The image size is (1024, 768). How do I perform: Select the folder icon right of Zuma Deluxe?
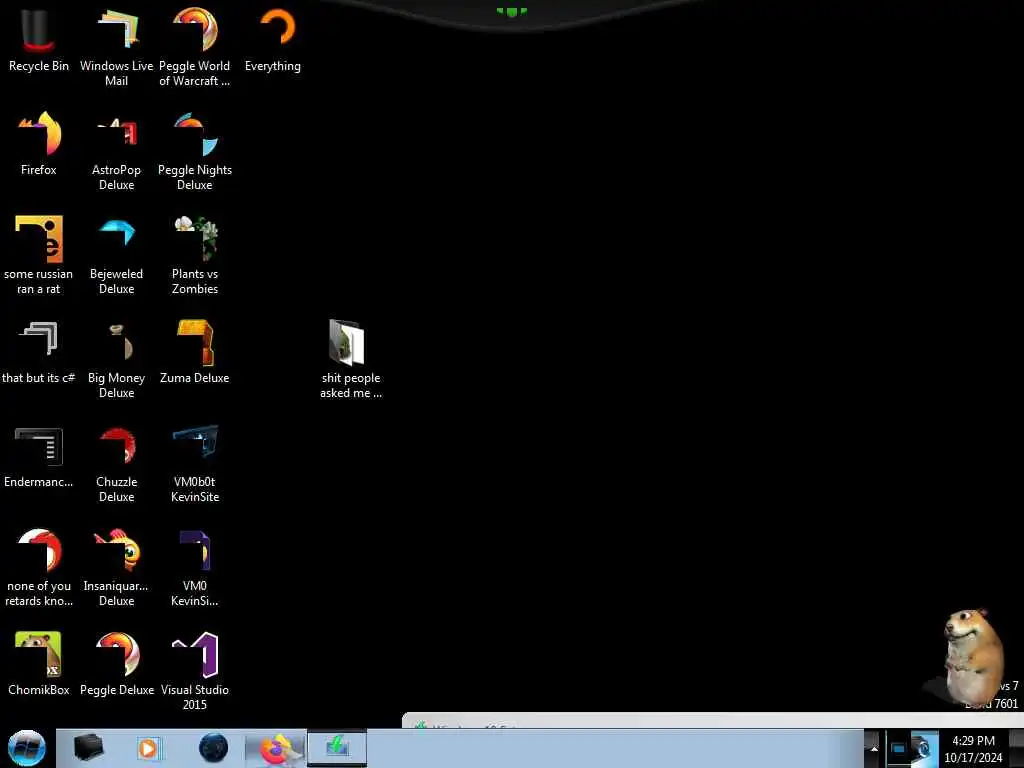point(351,359)
